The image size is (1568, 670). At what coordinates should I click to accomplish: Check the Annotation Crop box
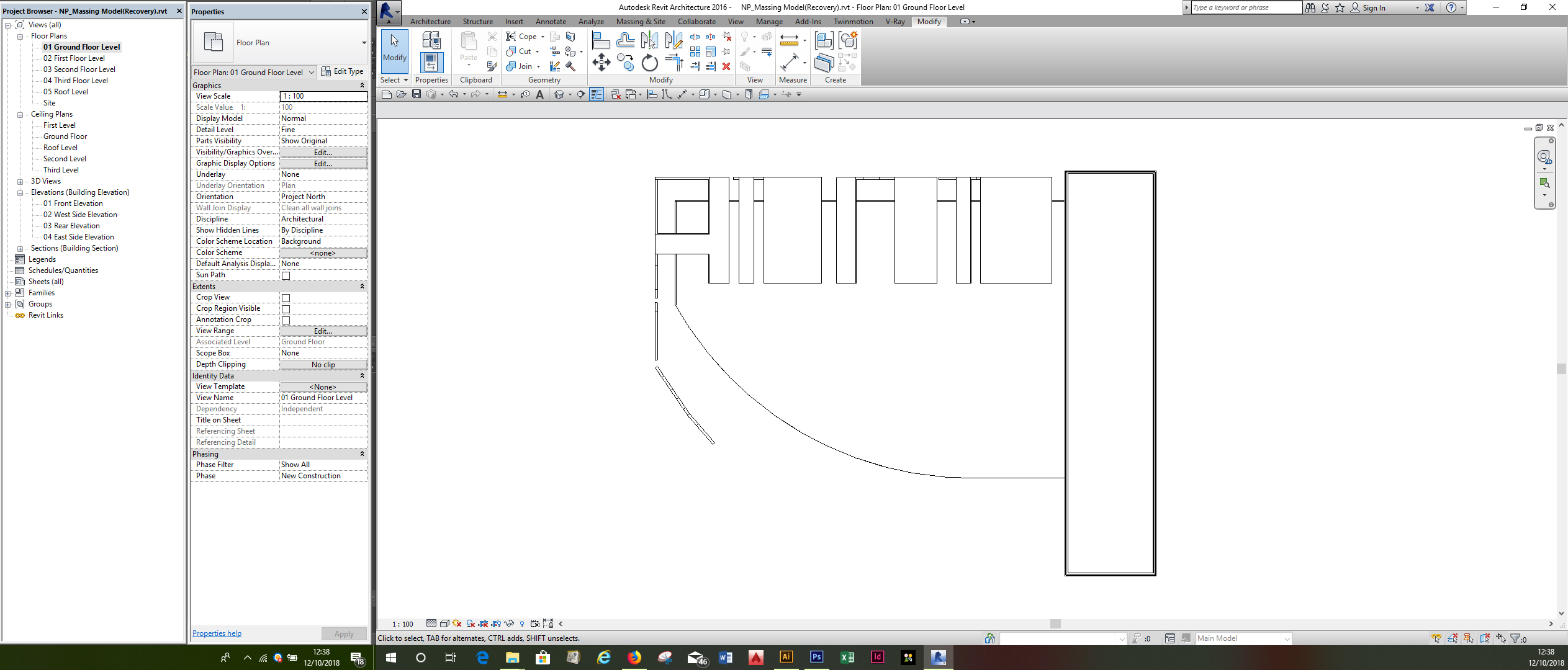(286, 320)
